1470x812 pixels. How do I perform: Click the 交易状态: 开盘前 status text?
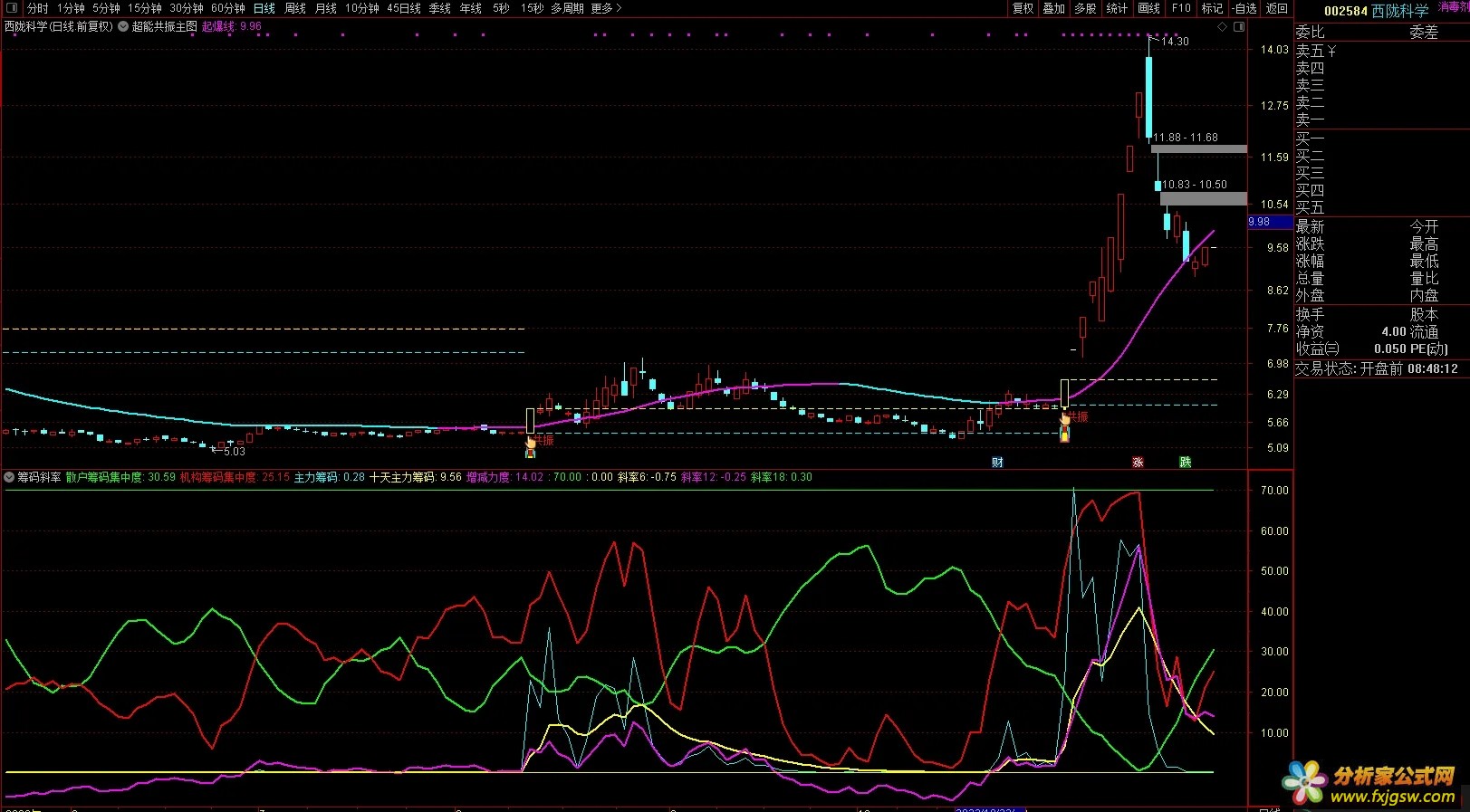click(1349, 368)
